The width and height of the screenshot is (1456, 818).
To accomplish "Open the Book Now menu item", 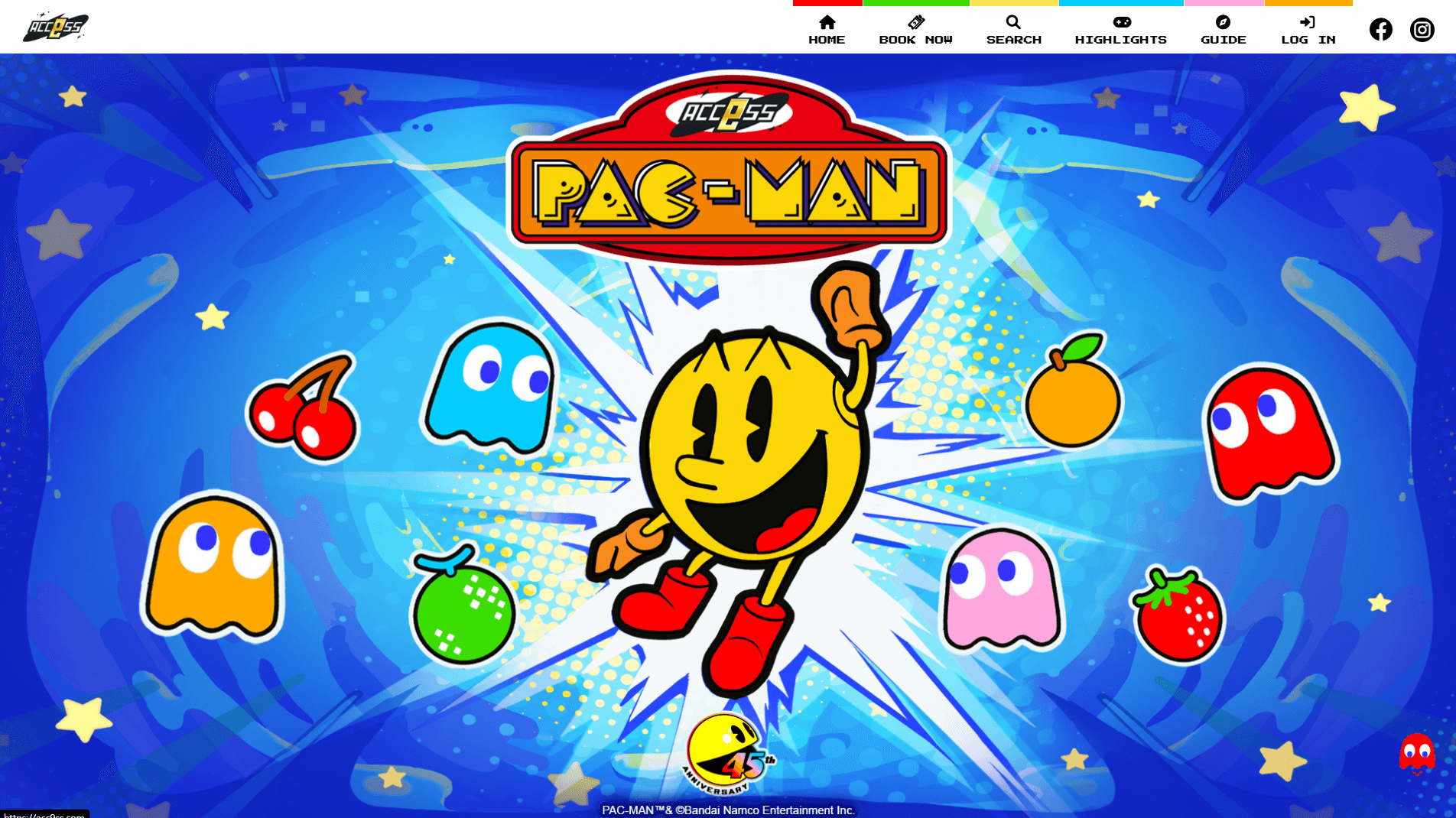I will pyautogui.click(x=915, y=40).
